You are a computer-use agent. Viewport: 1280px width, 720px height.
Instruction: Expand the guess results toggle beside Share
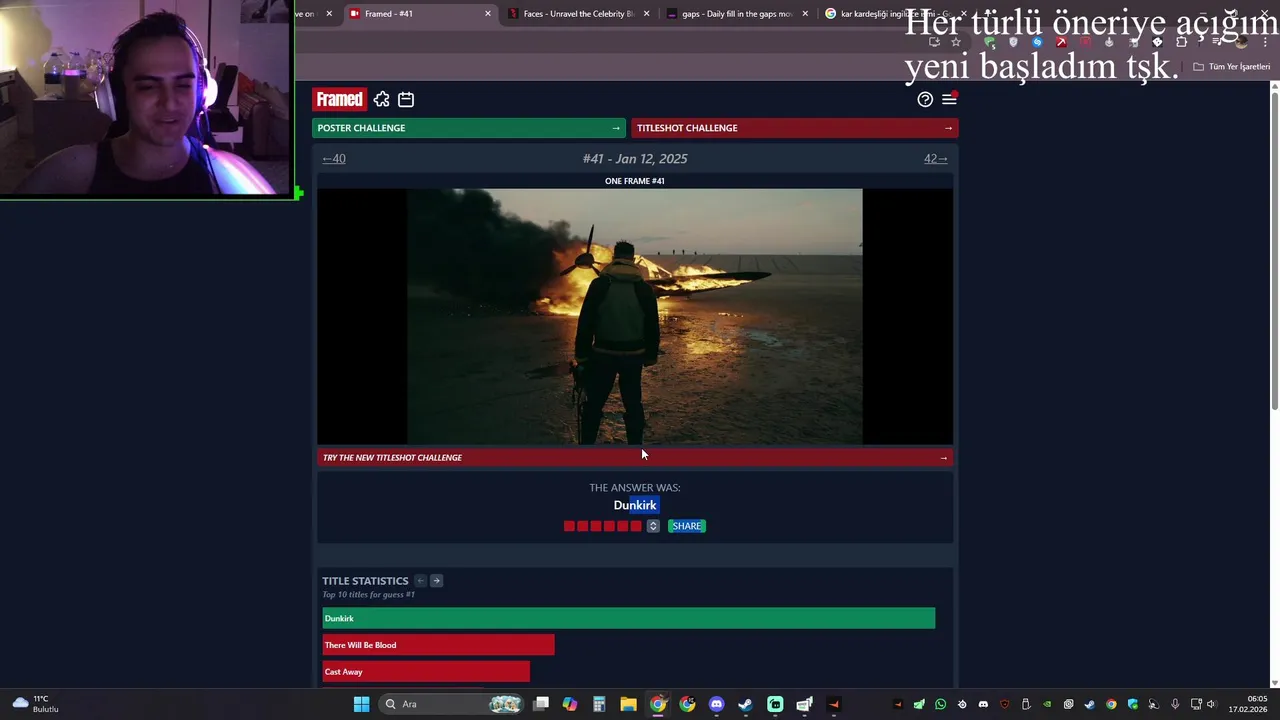(653, 526)
